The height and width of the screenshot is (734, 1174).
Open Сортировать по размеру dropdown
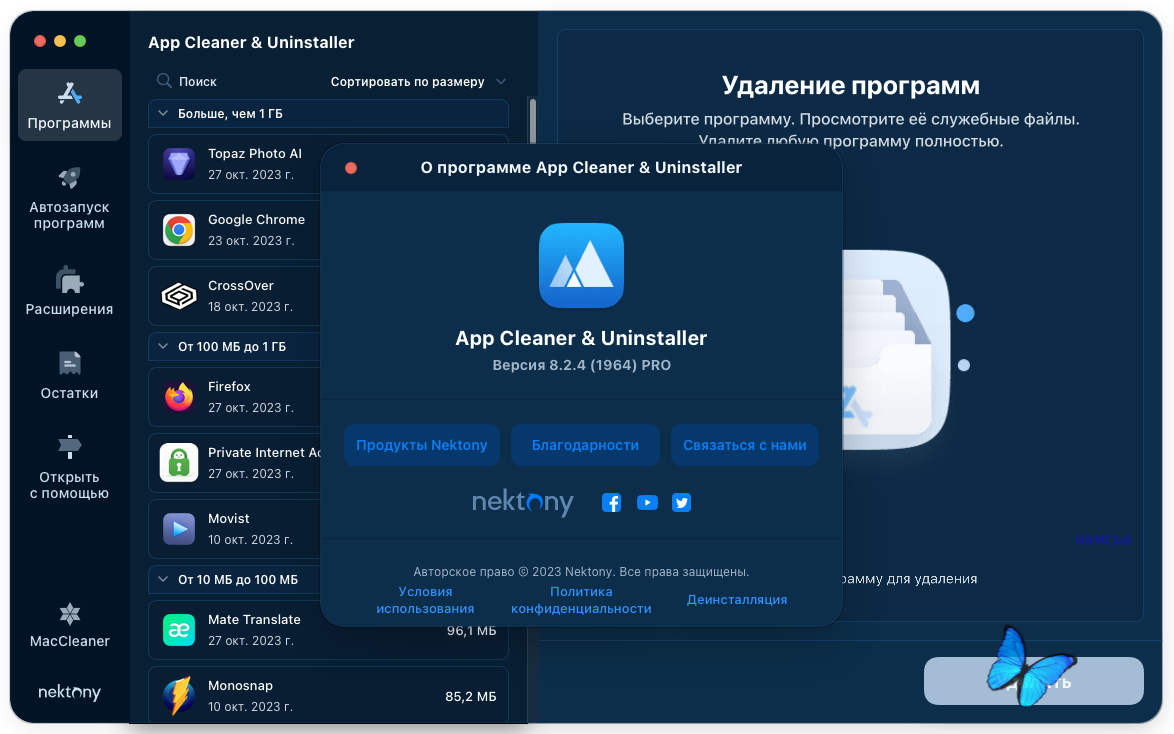pyautogui.click(x=419, y=81)
